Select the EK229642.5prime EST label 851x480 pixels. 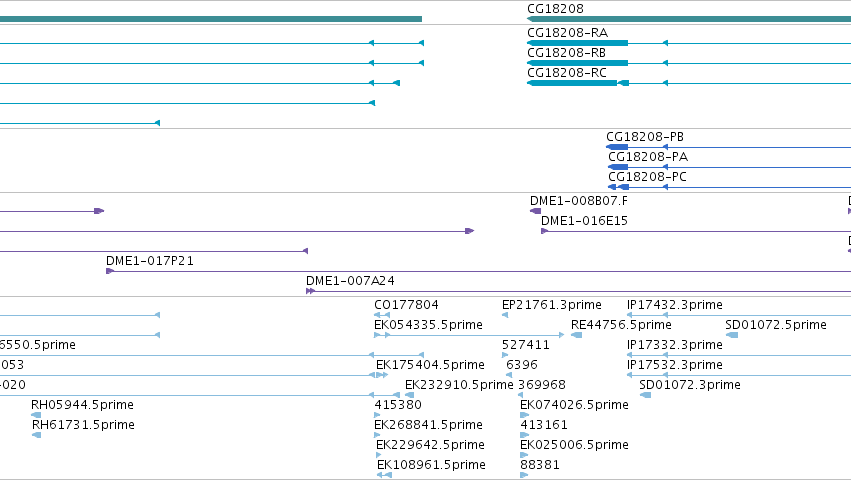(430, 445)
